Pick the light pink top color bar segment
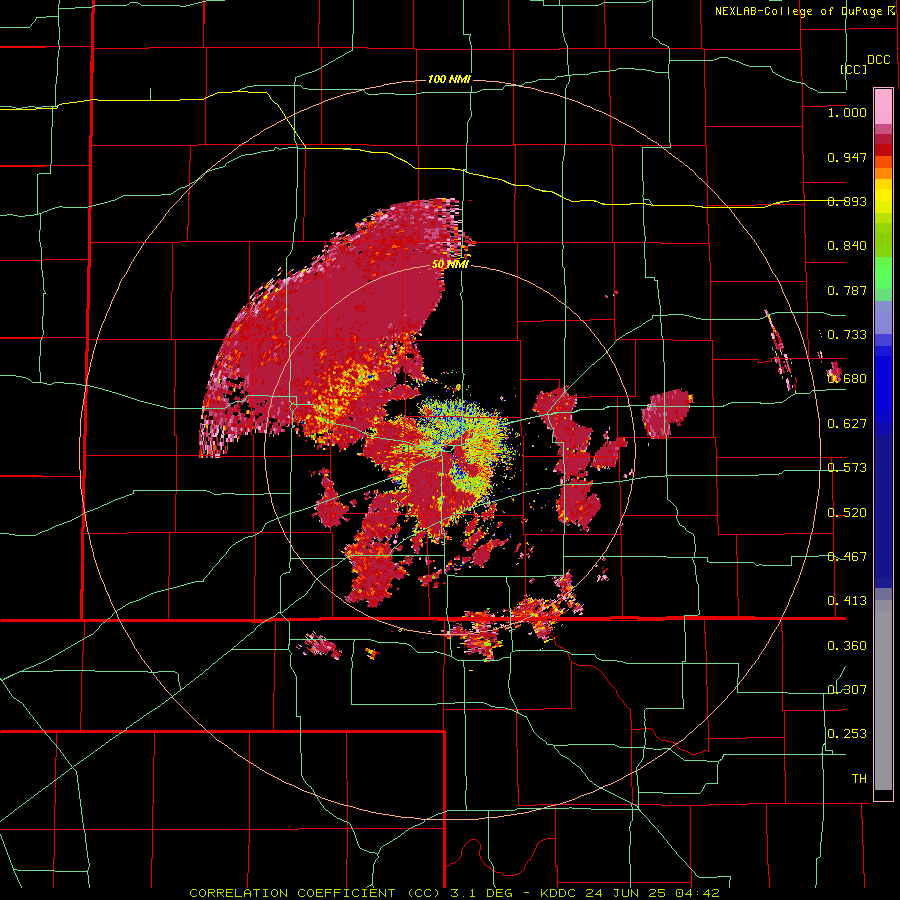900x900 pixels. (x=883, y=106)
